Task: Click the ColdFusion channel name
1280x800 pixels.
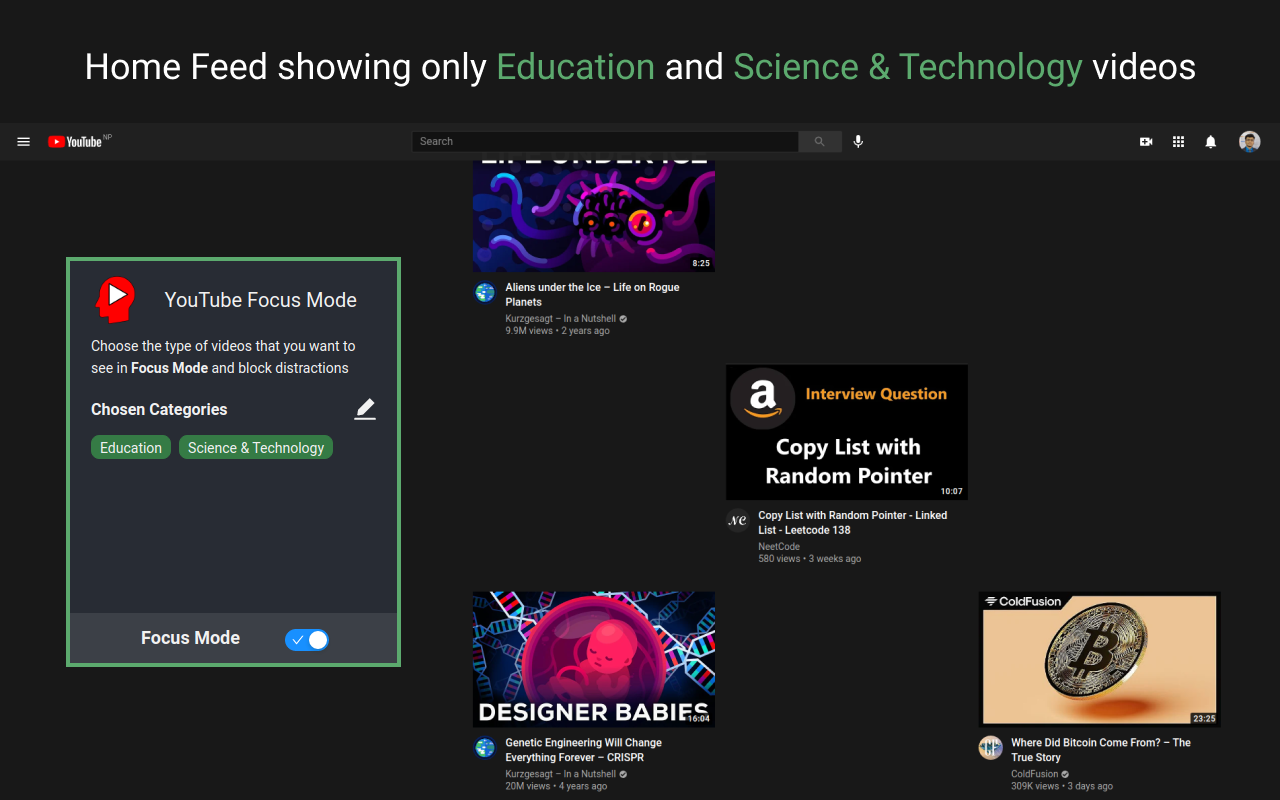Action: tap(1036, 773)
